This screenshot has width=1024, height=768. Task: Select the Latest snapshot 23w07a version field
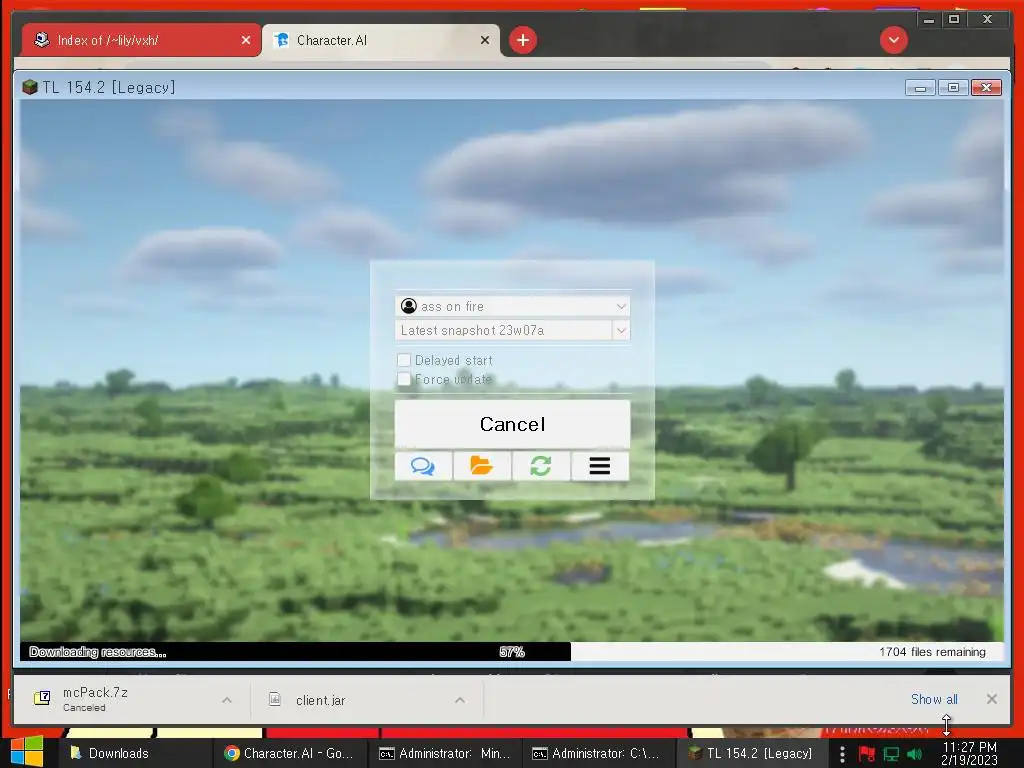click(x=504, y=330)
